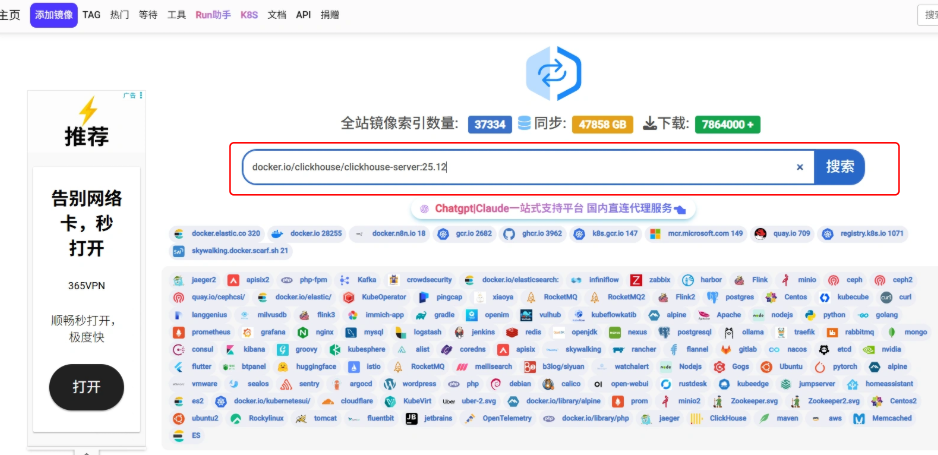938x455 pixels.
Task: Click the rabbitmq tag chip
Action: coord(851,332)
